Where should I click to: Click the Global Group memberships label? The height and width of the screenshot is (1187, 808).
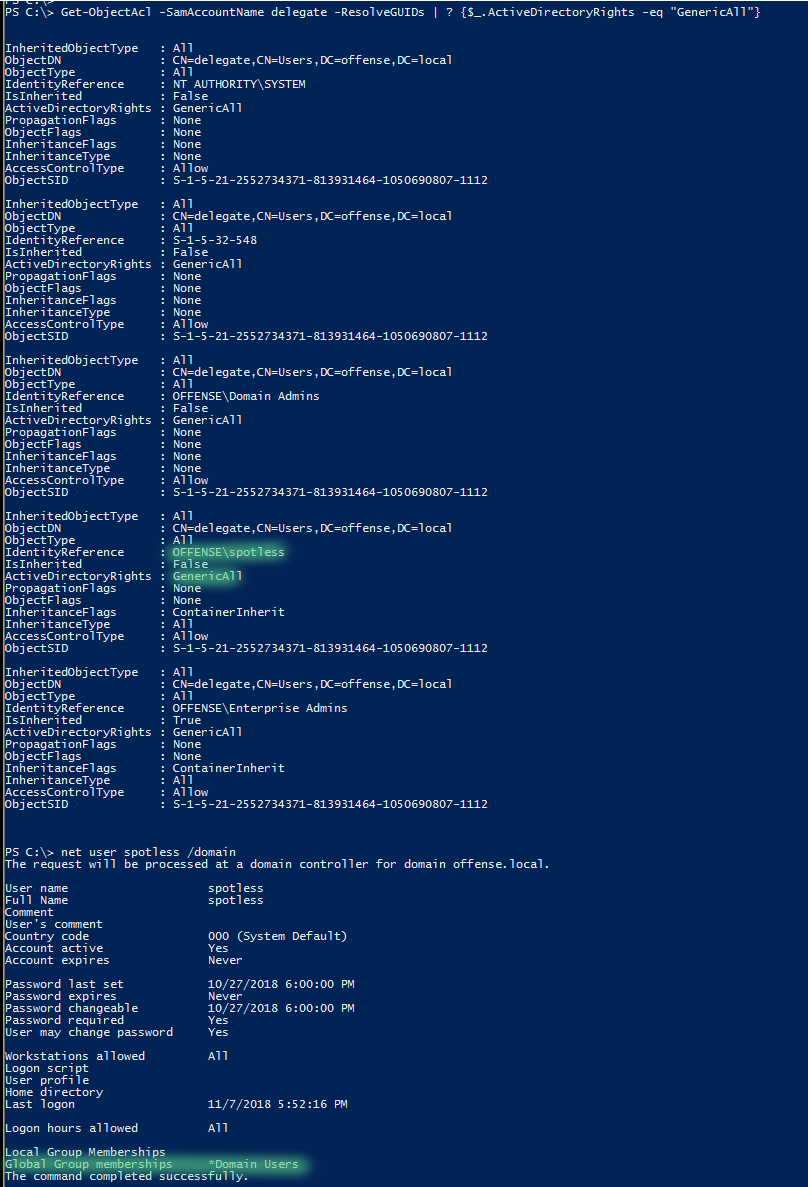point(89,1164)
